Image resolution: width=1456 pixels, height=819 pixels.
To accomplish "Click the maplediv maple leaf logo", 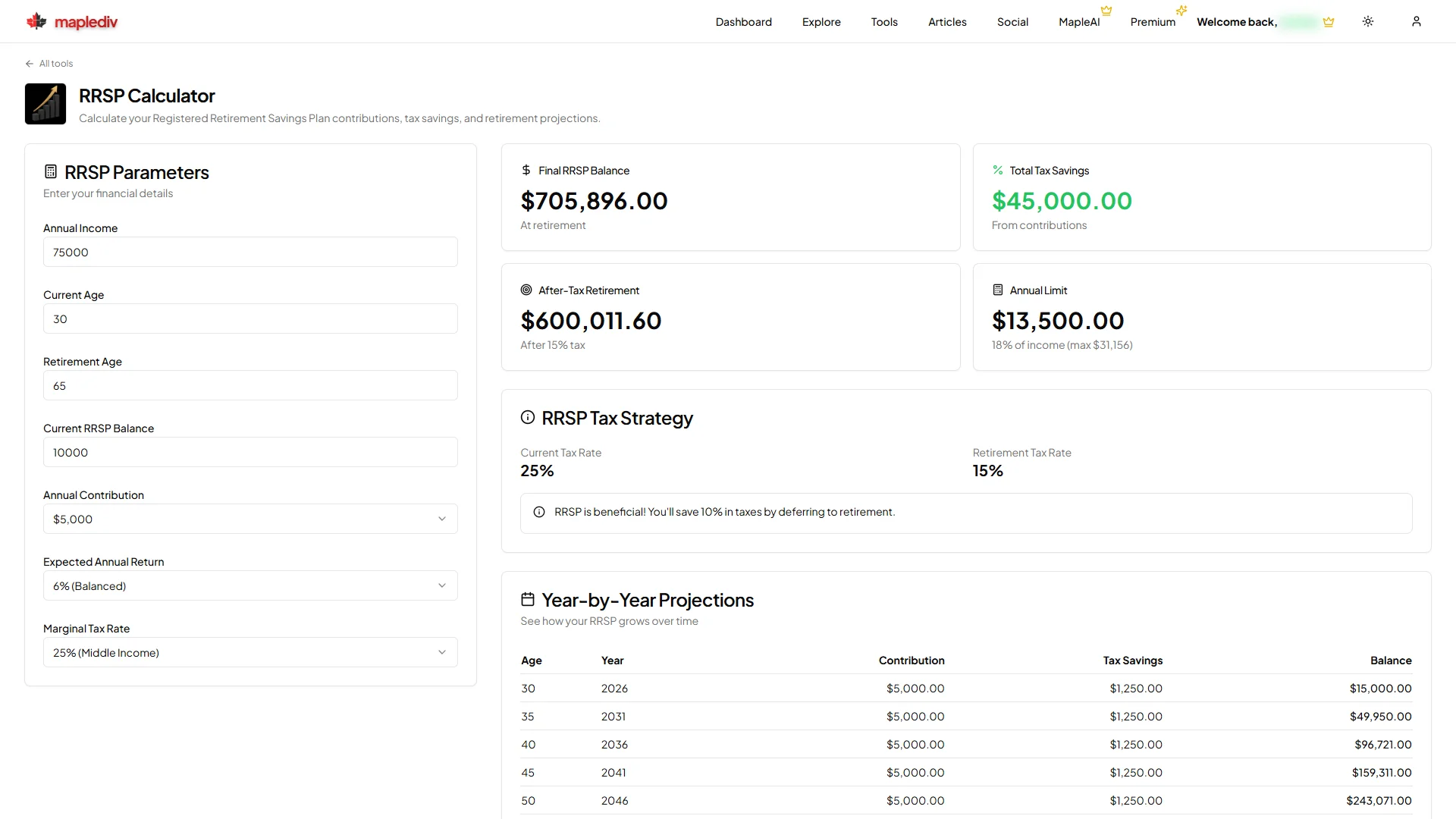I will [36, 21].
